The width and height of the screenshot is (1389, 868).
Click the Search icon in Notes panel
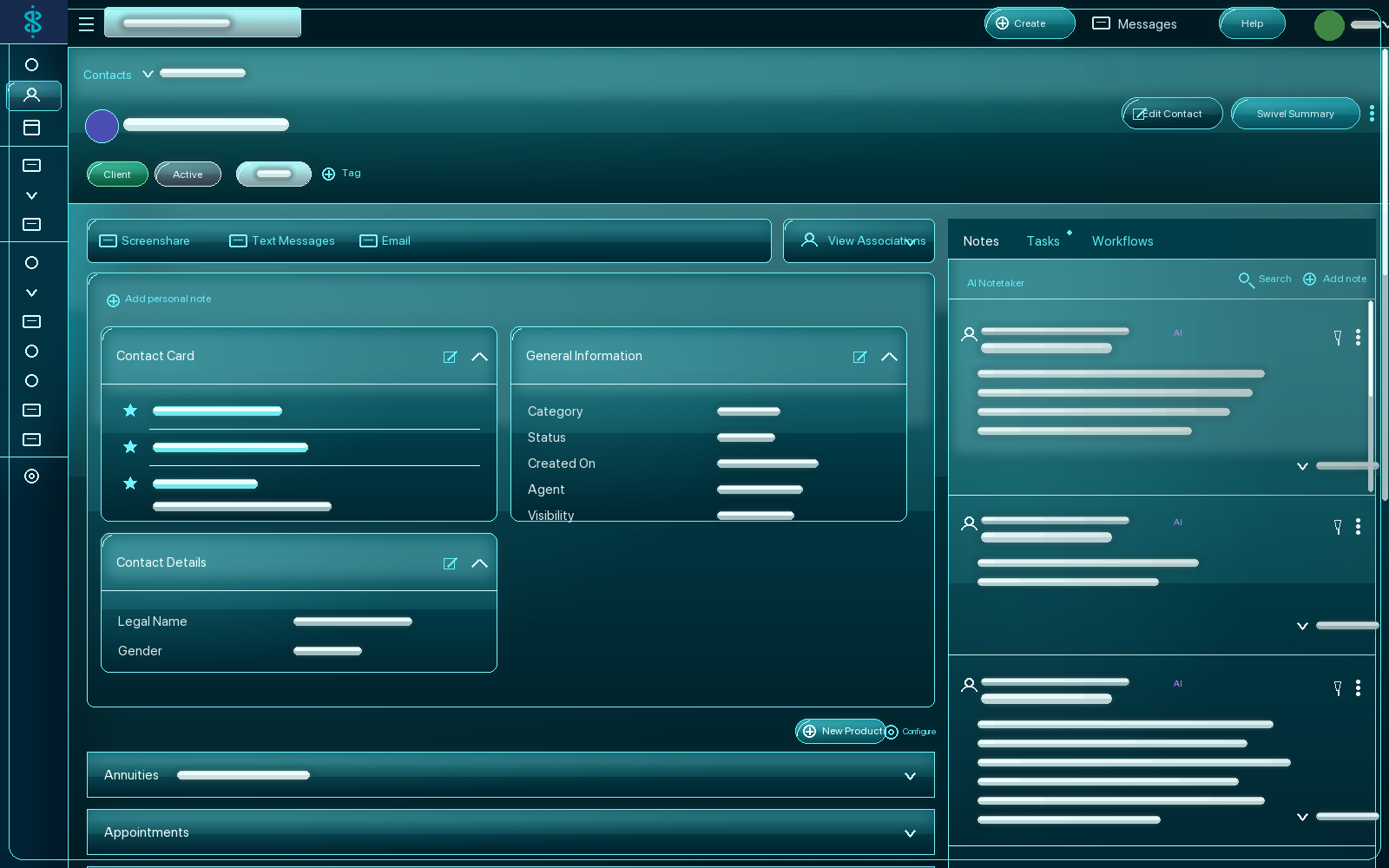click(1246, 279)
